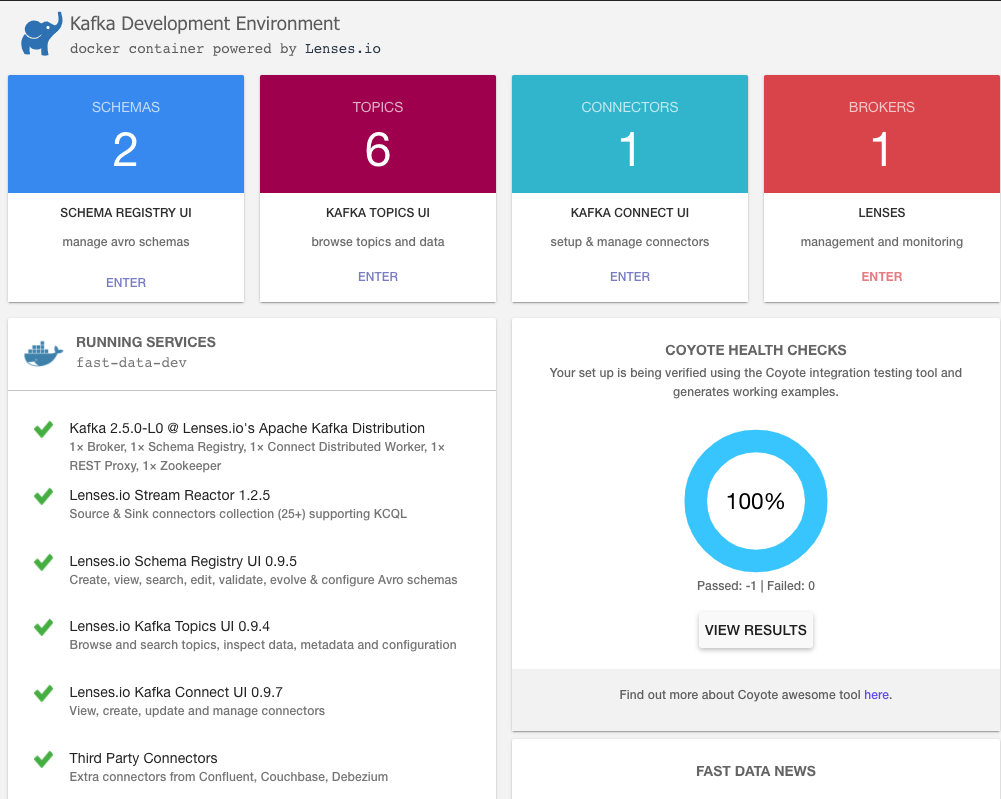
Task: Click green checkmark beside Stream Reactor 1.2.5
Action: 43,496
